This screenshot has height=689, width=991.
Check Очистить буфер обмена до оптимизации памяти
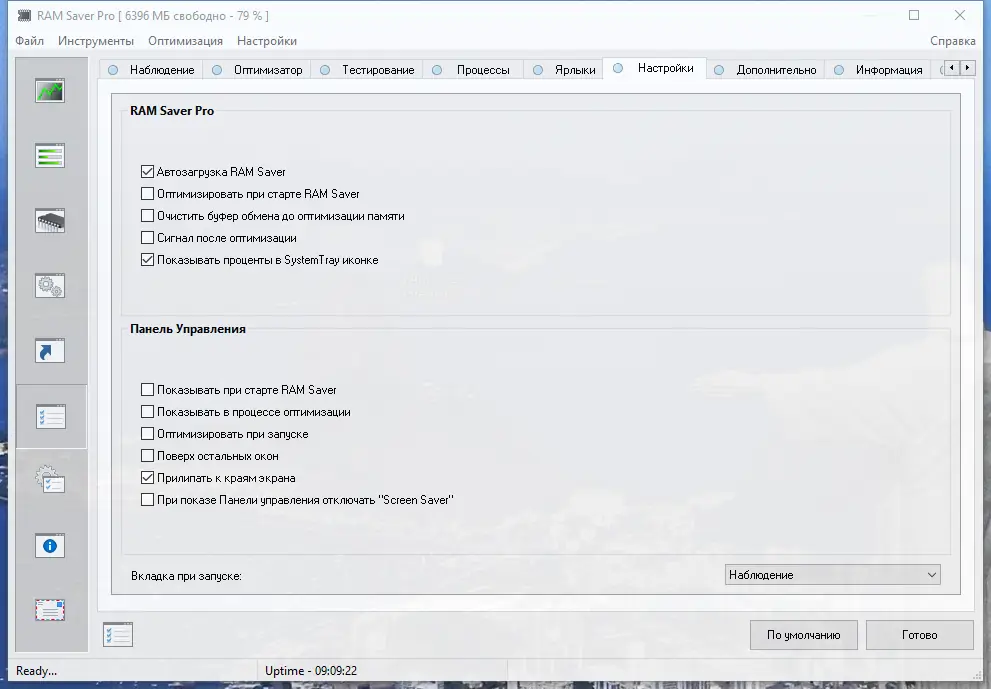click(147, 216)
